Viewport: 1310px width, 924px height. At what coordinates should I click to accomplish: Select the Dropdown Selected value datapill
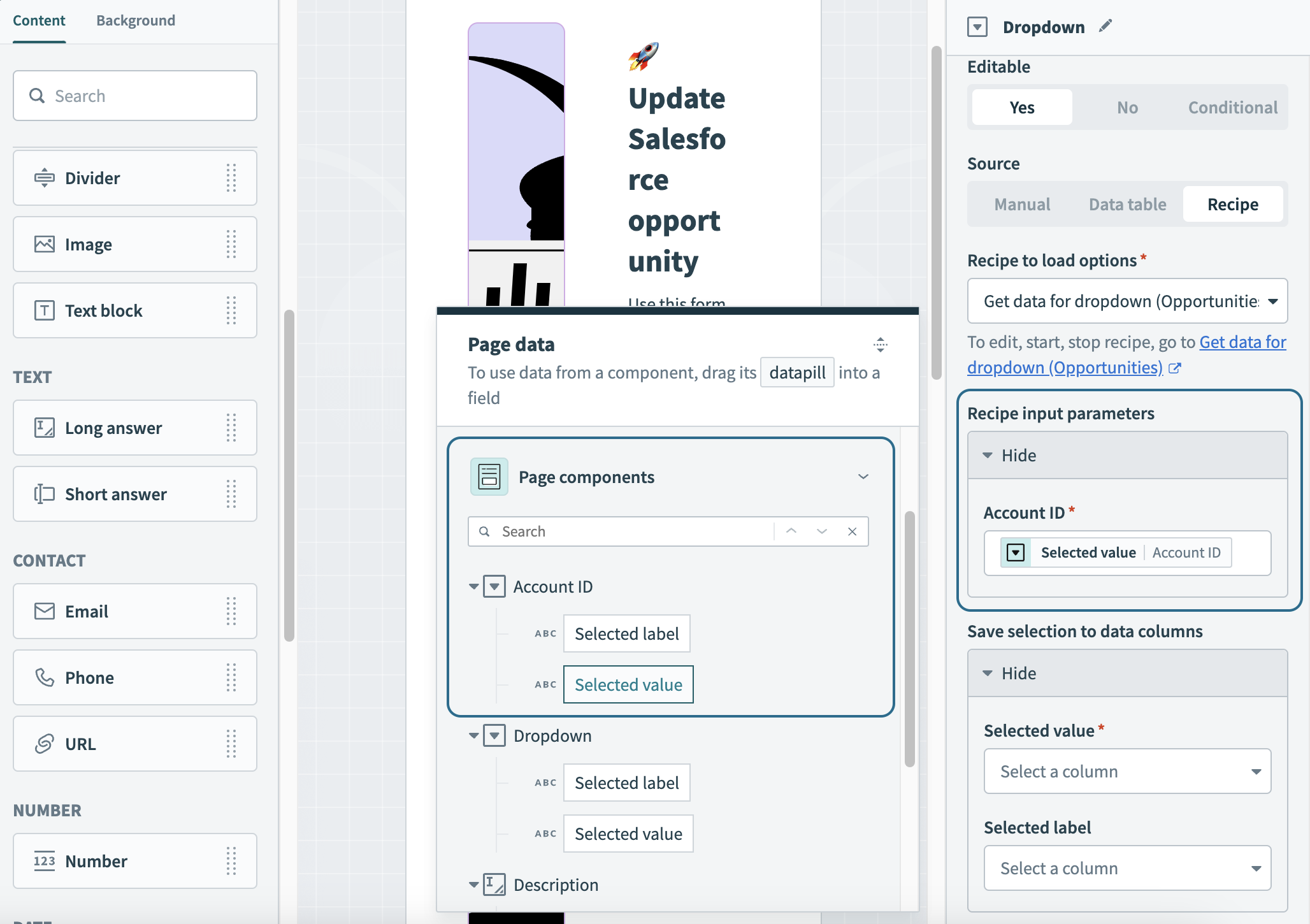point(628,834)
